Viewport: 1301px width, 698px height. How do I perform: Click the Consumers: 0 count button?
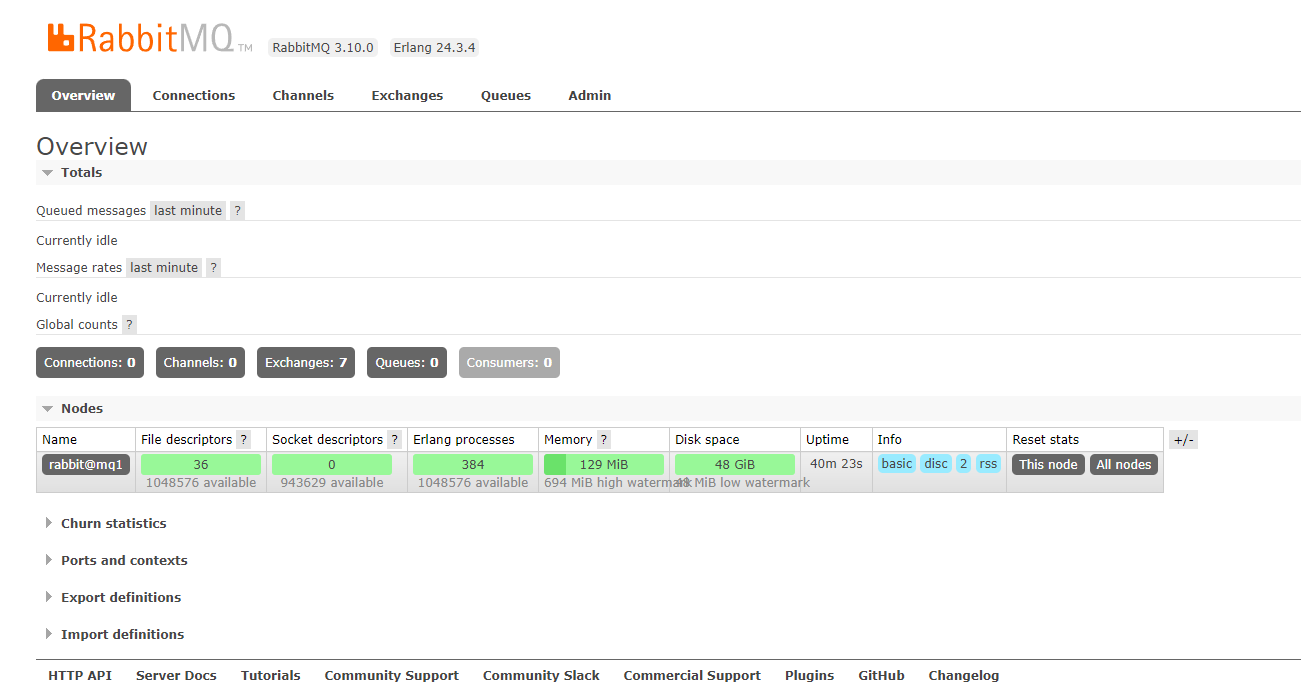[x=509, y=363]
